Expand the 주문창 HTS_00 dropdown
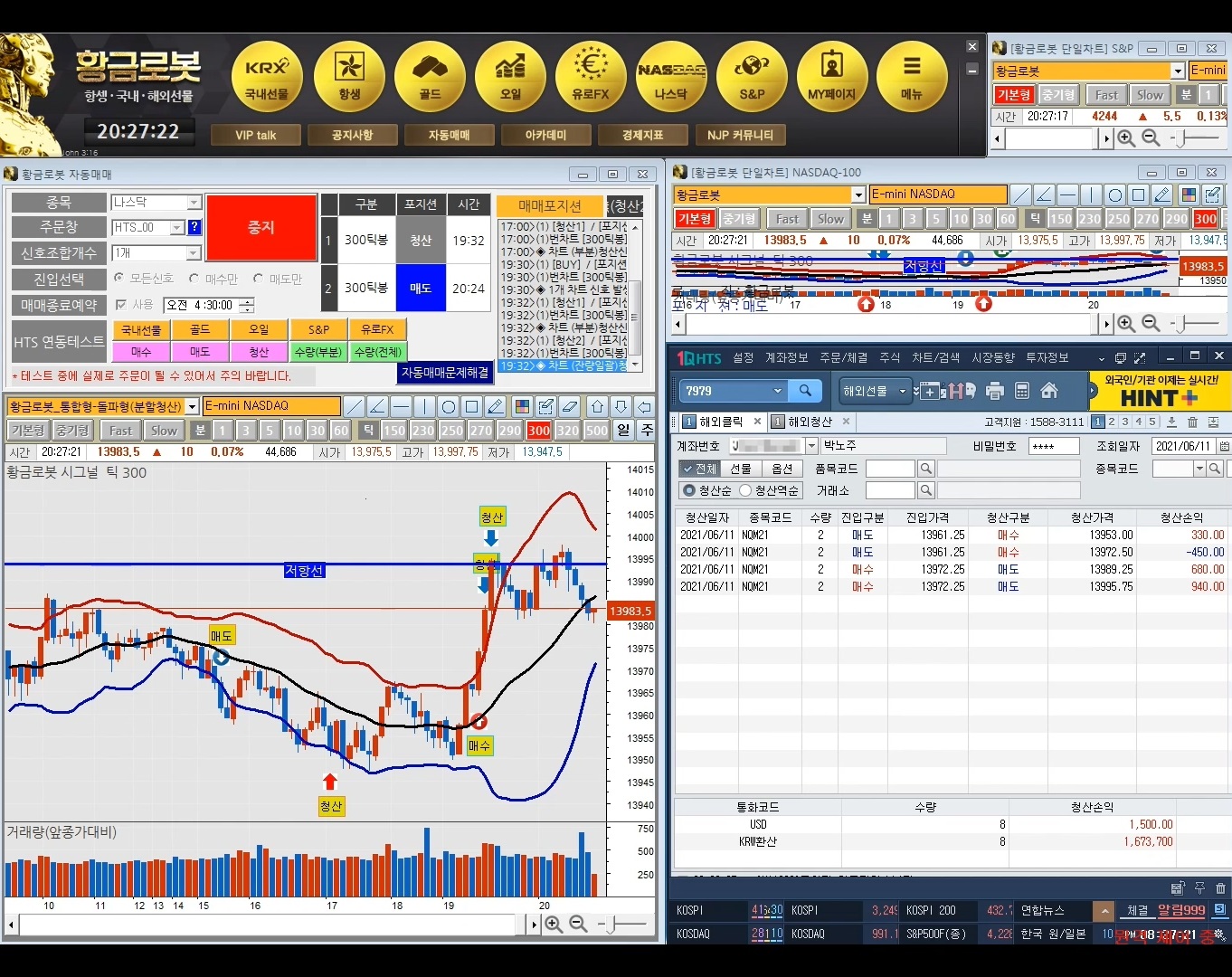 [177, 227]
